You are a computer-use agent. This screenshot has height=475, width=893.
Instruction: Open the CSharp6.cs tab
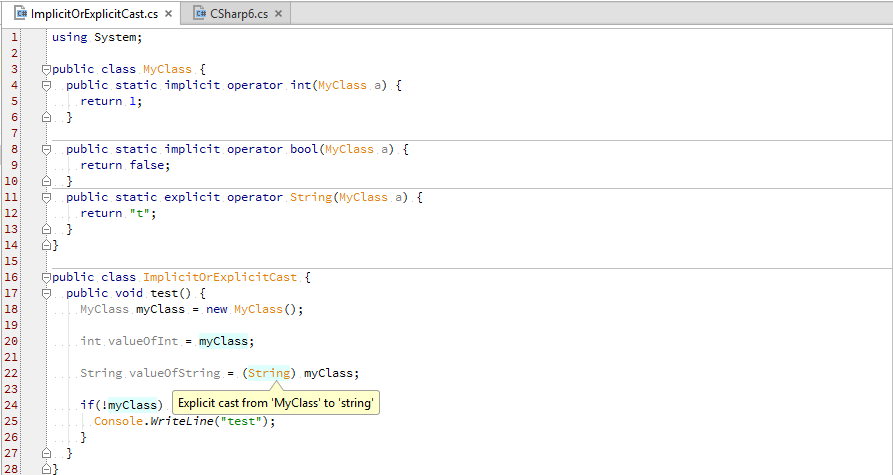[238, 14]
